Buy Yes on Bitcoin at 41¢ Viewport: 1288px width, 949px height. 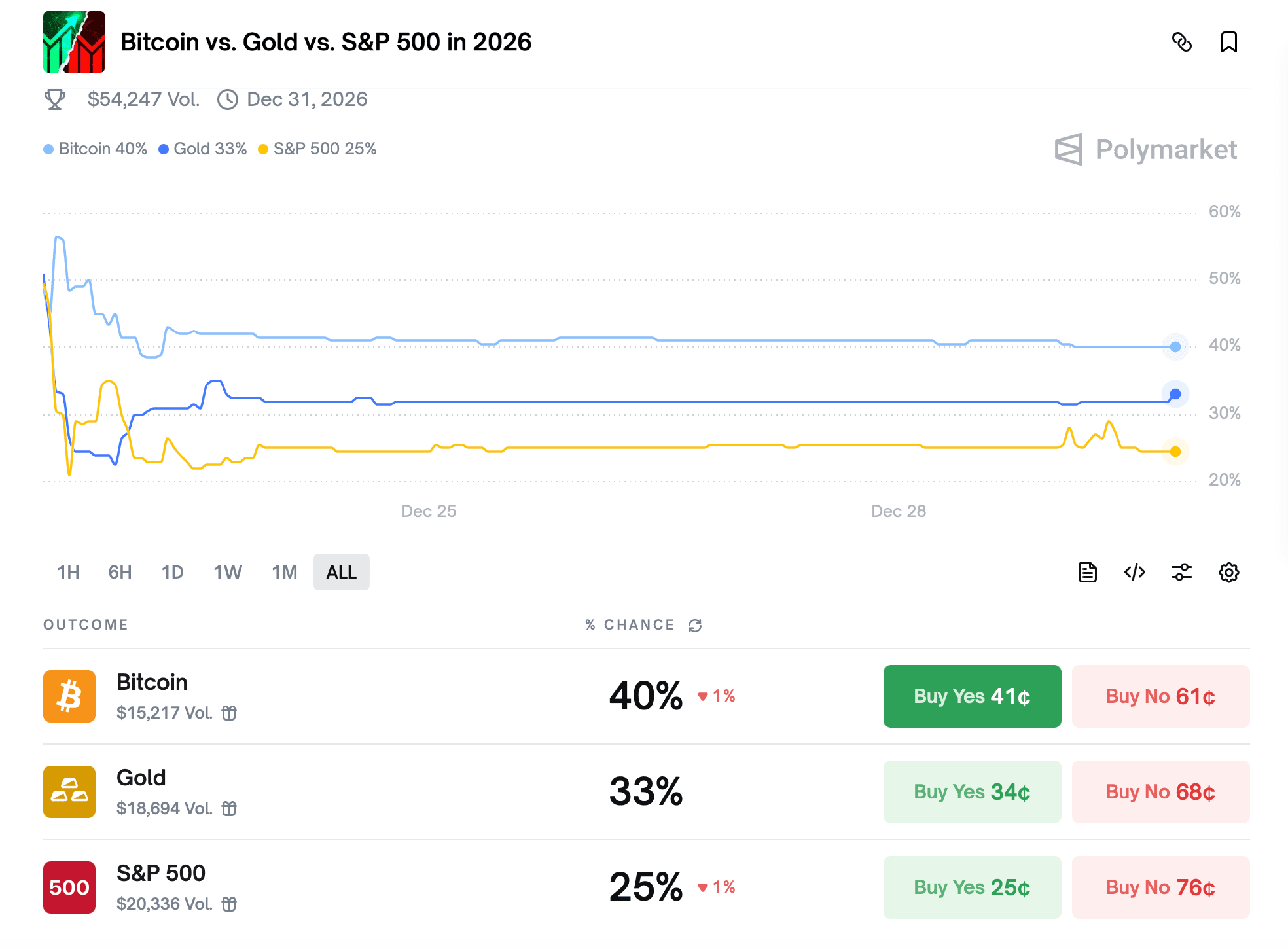[x=972, y=696]
